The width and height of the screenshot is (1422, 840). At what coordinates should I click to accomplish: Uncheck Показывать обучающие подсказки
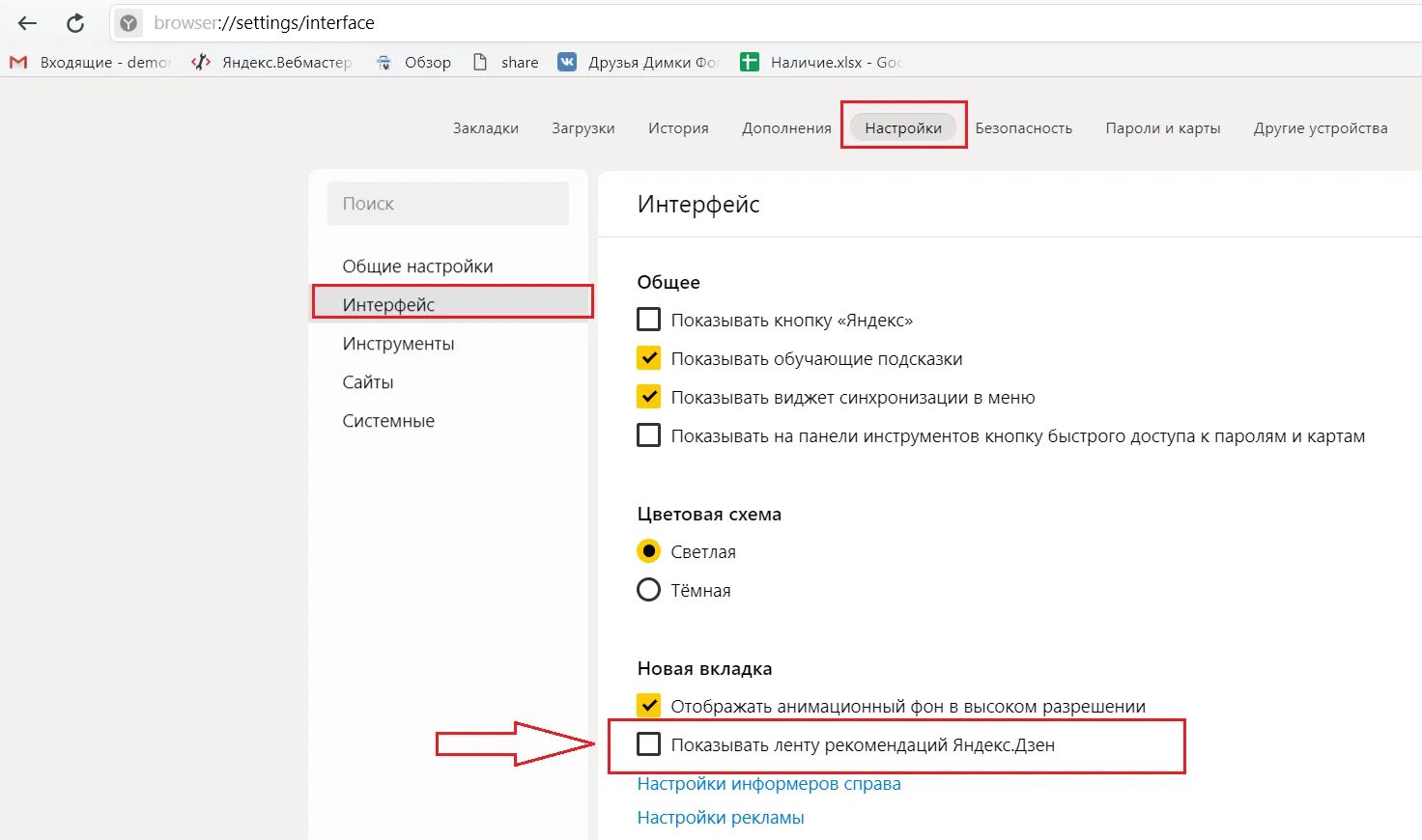[649, 358]
